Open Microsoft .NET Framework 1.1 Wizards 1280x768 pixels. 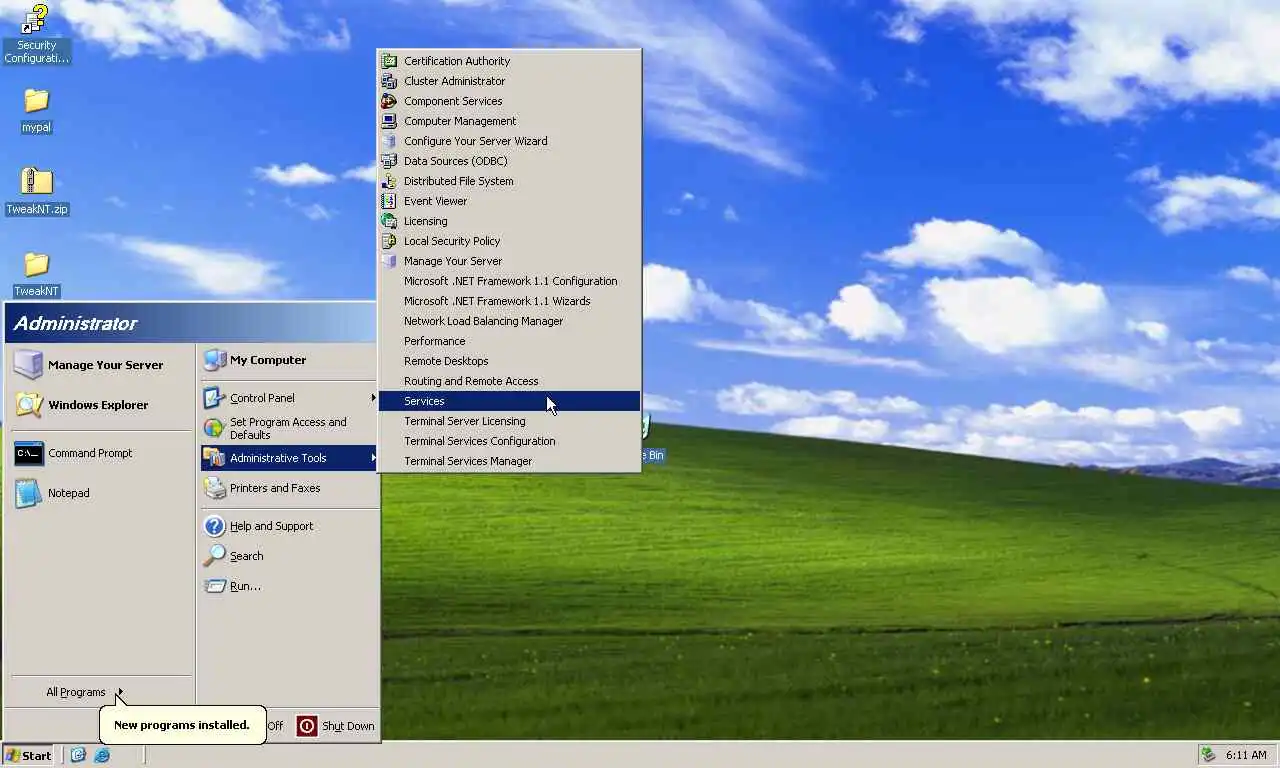pyautogui.click(x=509, y=301)
